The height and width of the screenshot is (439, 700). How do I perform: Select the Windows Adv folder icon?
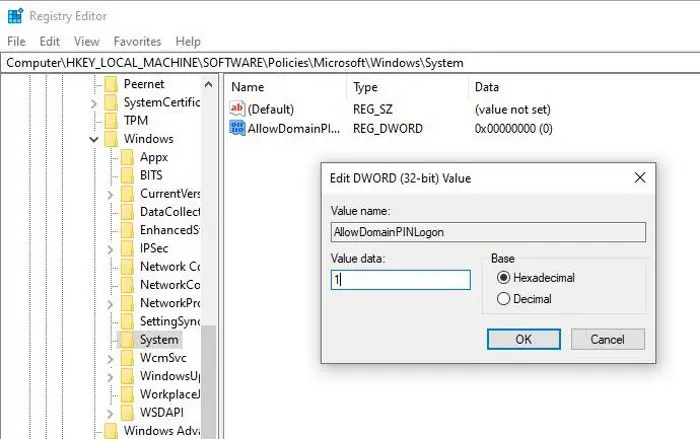tap(111, 431)
